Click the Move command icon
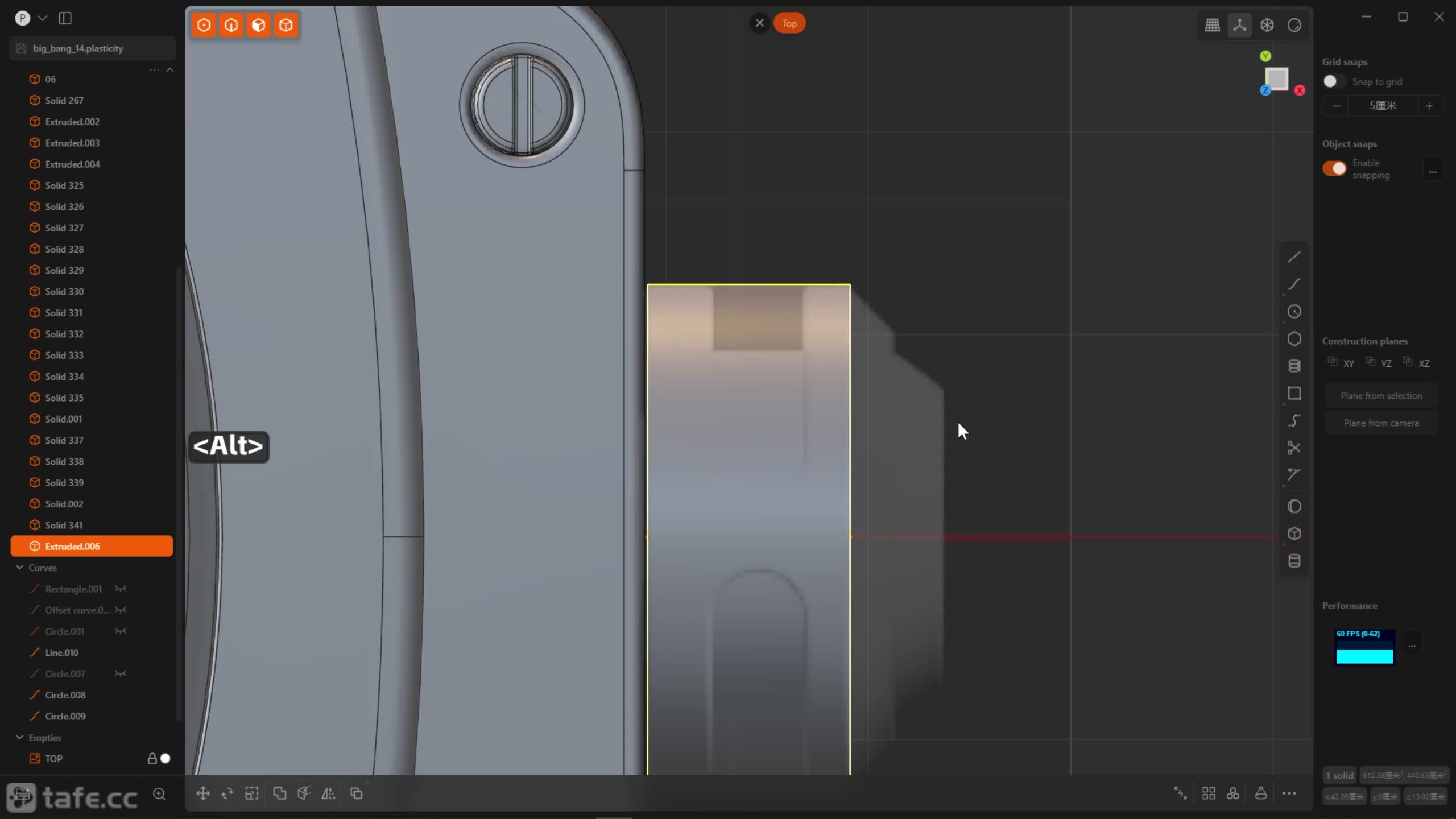This screenshot has height=819, width=1456. tap(203, 793)
